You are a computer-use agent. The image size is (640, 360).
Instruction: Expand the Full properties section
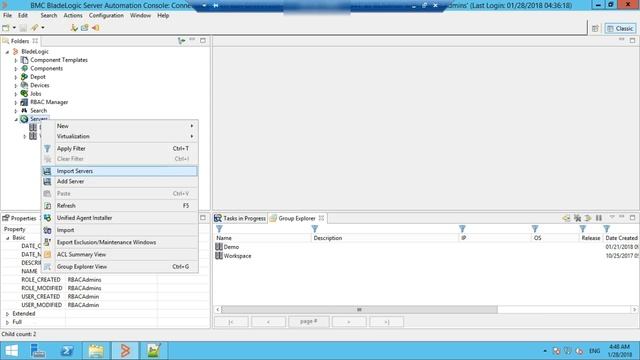[7, 322]
